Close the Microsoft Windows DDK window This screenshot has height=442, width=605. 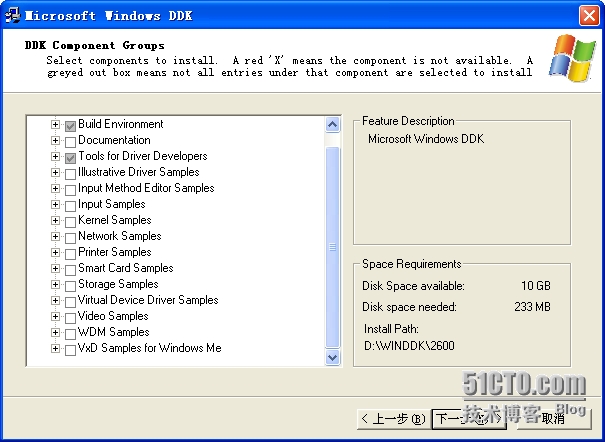589,16
